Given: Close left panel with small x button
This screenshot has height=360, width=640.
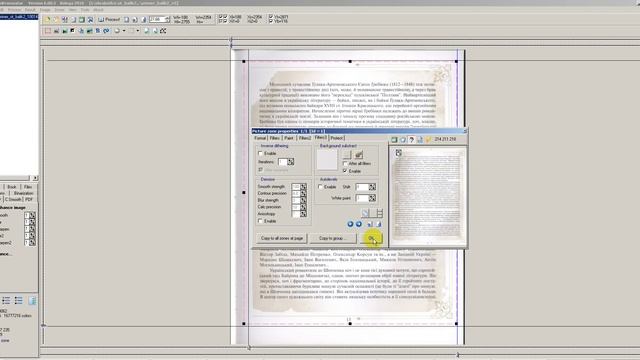Looking at the screenshot, I should [35, 178].
